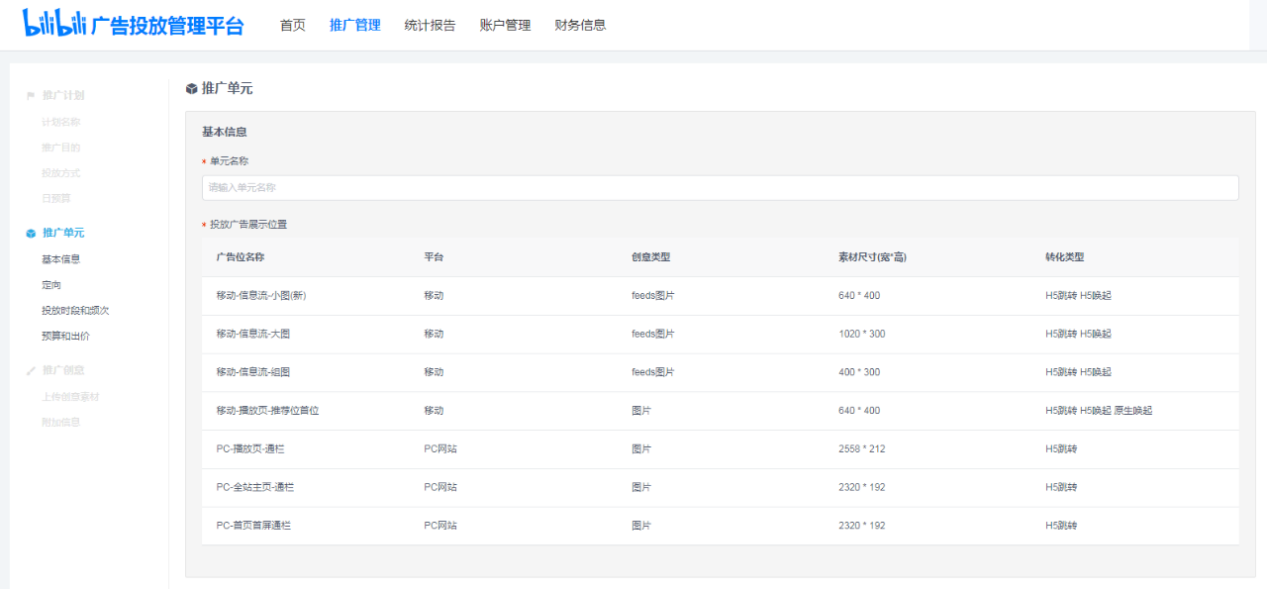Select the 移动-信息流-小图(新) ad slot
The height and width of the screenshot is (589, 1267).
(x=720, y=296)
